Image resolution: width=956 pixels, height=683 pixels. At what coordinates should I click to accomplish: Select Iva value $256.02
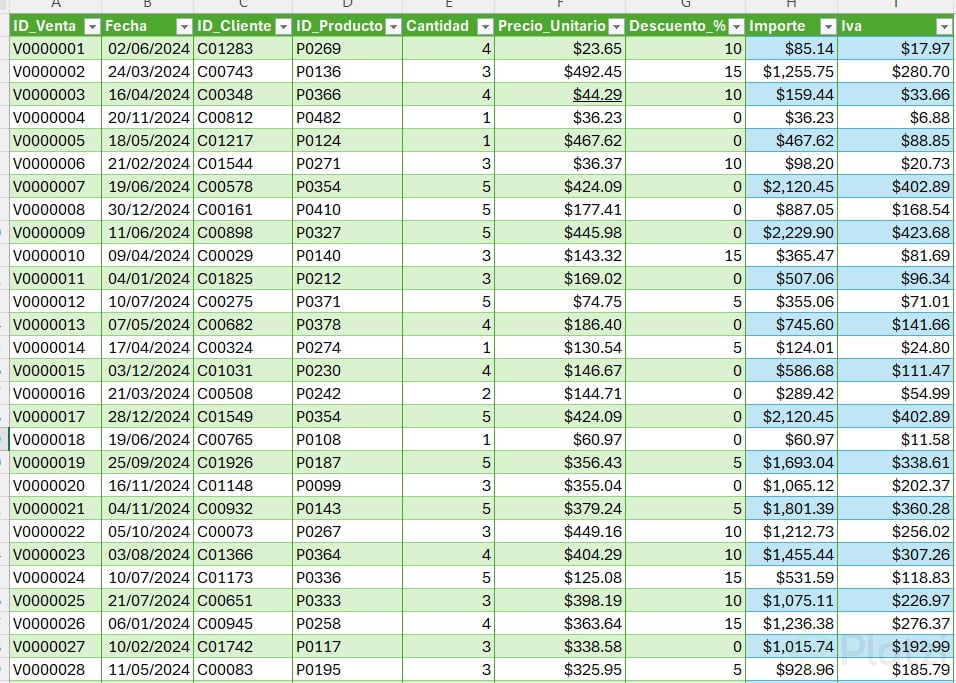(896, 532)
